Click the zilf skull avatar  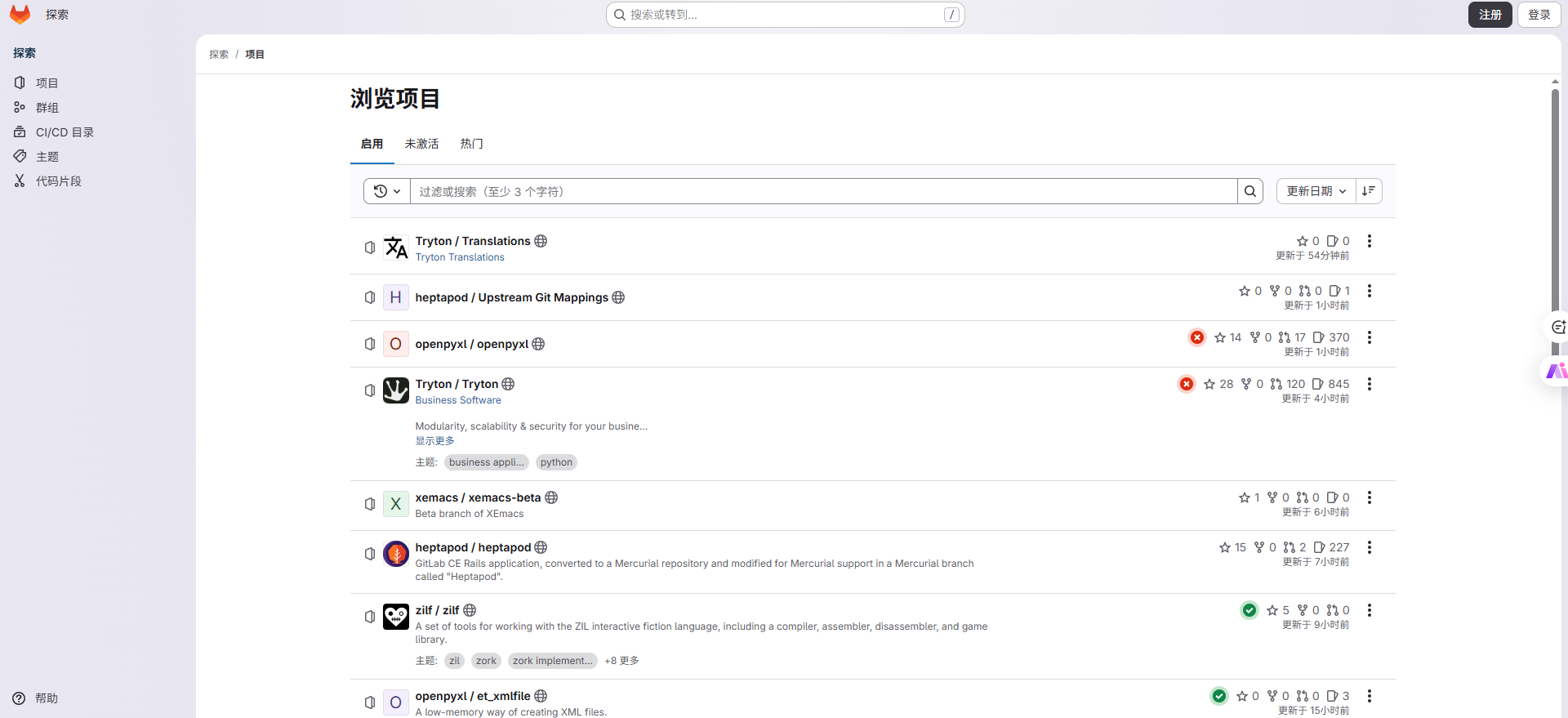396,617
